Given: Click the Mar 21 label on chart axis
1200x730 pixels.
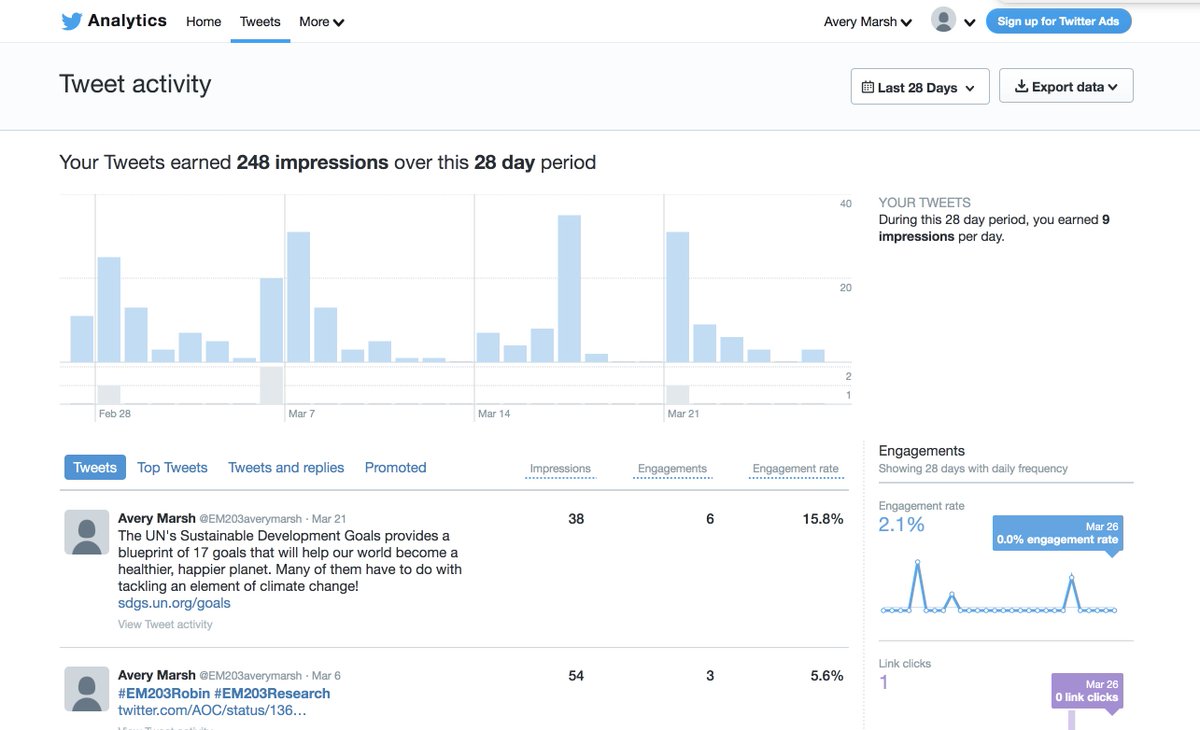Looking at the screenshot, I should [684, 413].
